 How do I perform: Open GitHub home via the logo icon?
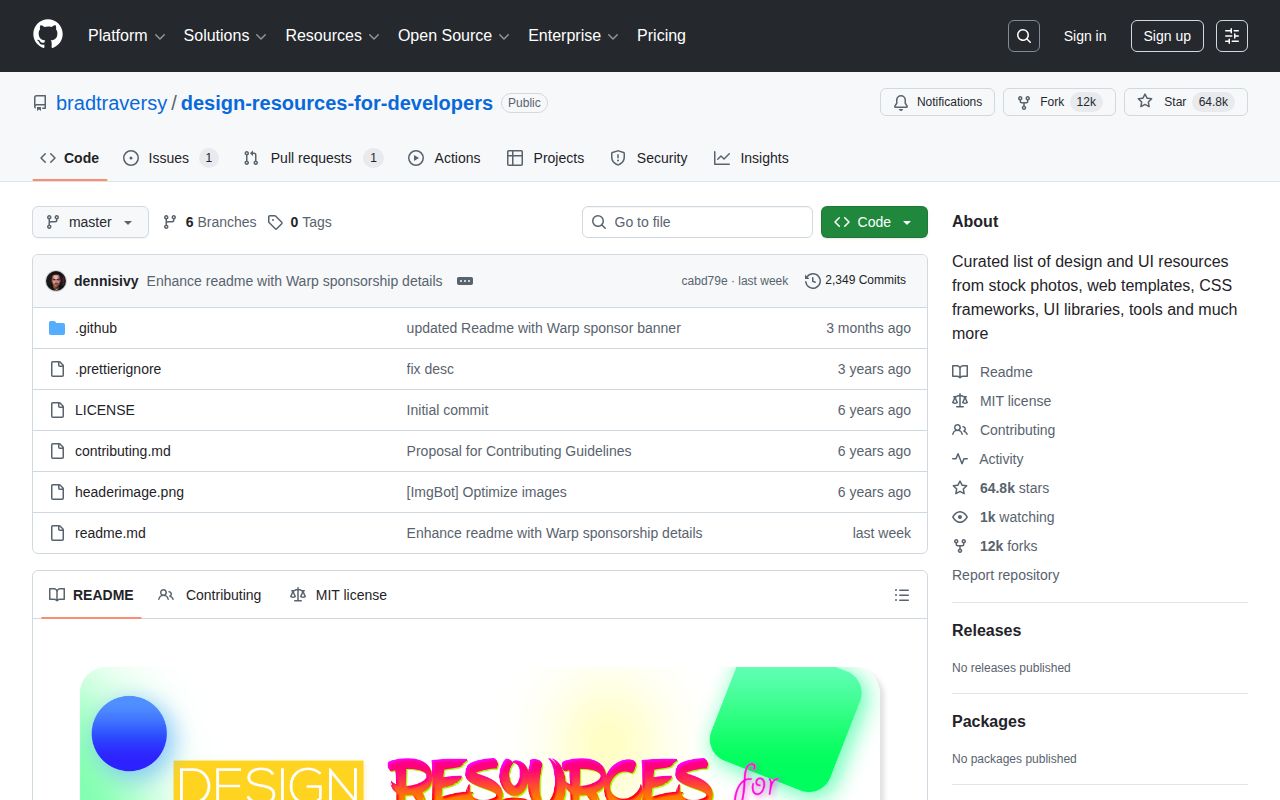click(47, 36)
